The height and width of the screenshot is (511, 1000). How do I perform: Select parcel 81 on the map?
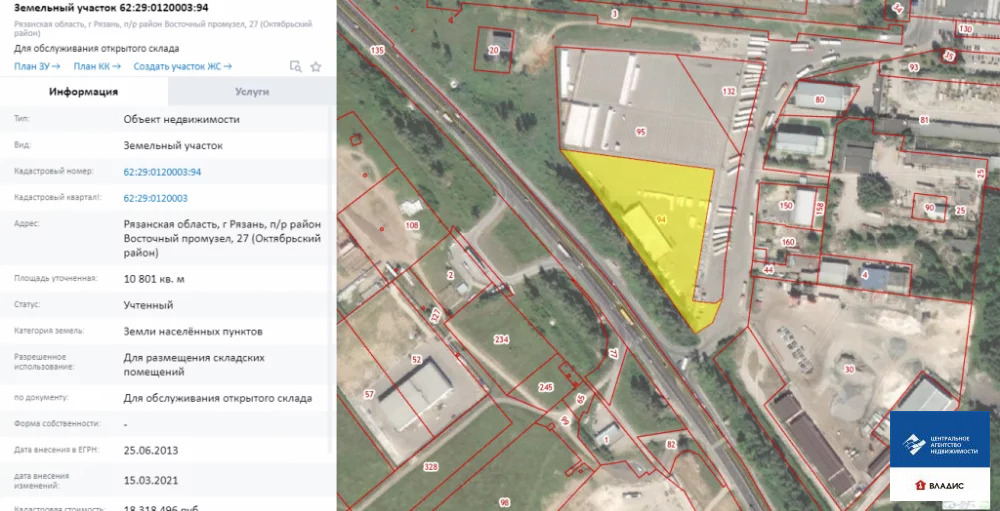click(925, 120)
